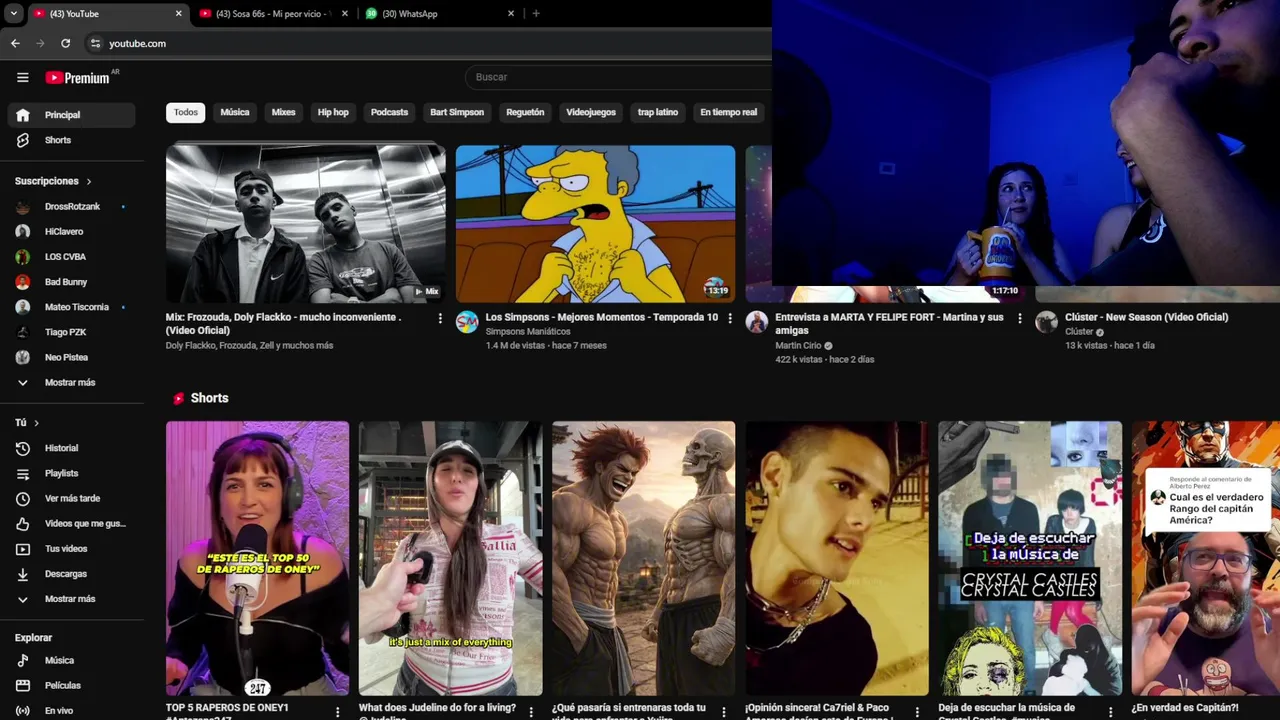The width and height of the screenshot is (1280, 720).
Task: Open Videos que me gustan
Action: tap(70, 523)
